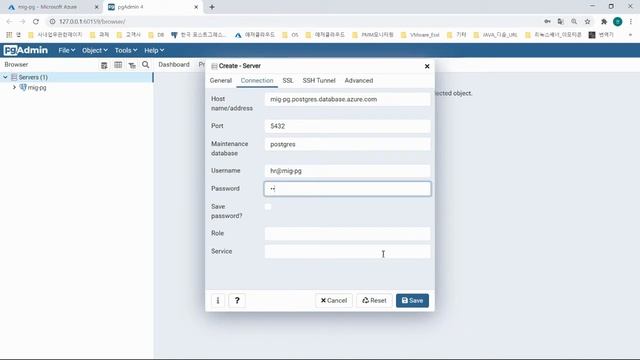Open the SSH Tunnel tab

tap(319, 80)
